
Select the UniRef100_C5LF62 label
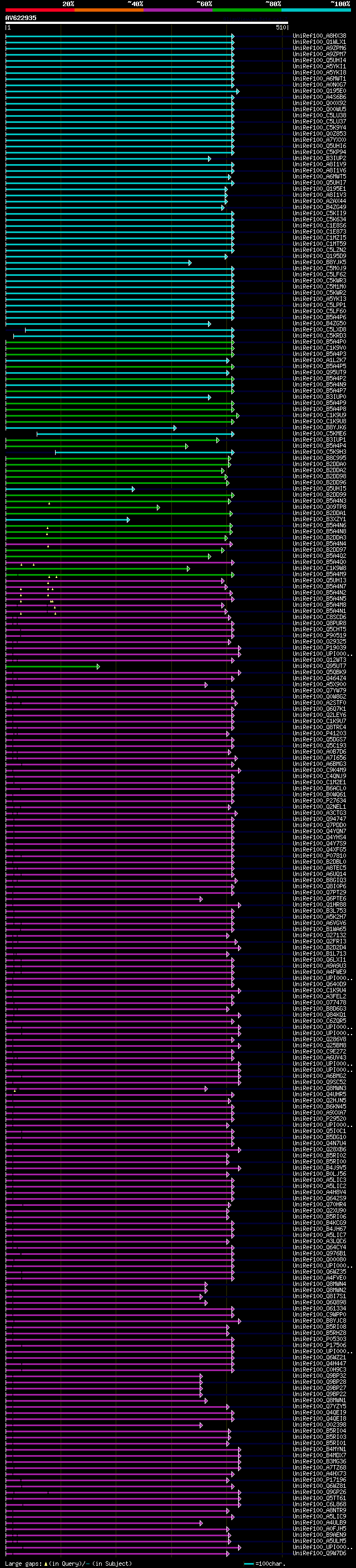coord(319,275)
